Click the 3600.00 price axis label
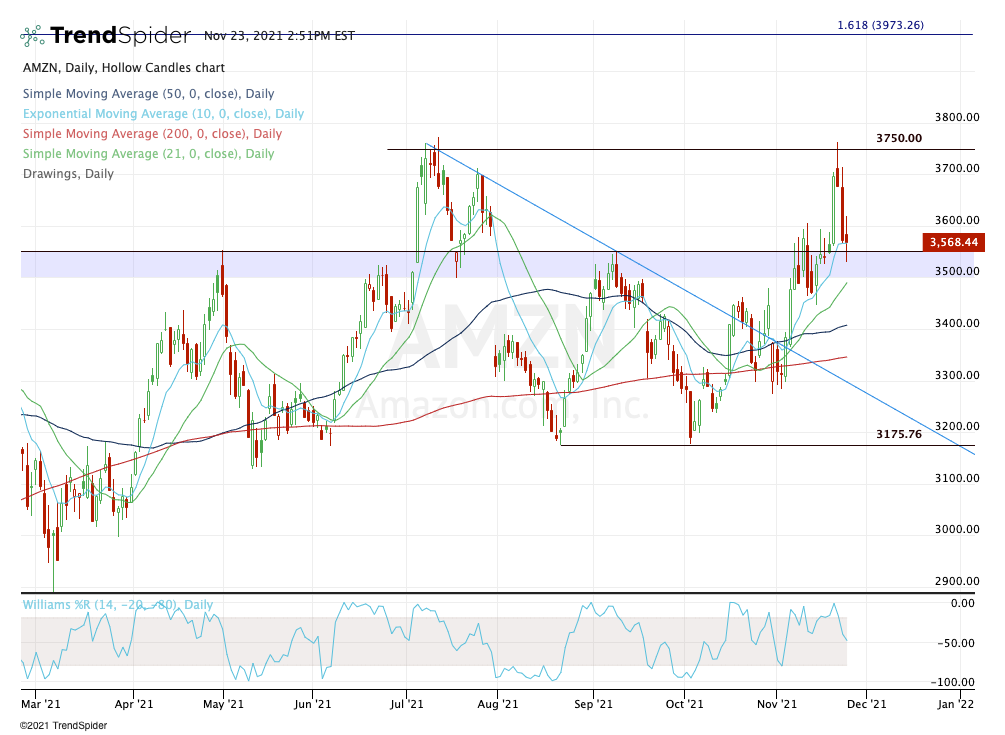Screen dimensions: 1005x735 point(958,220)
